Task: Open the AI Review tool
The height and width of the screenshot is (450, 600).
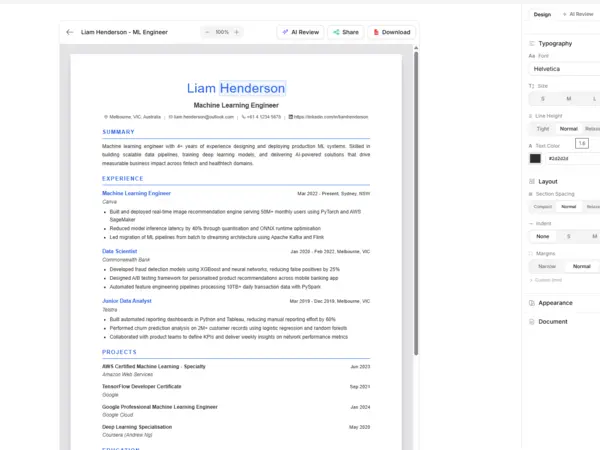Action: pos(300,32)
